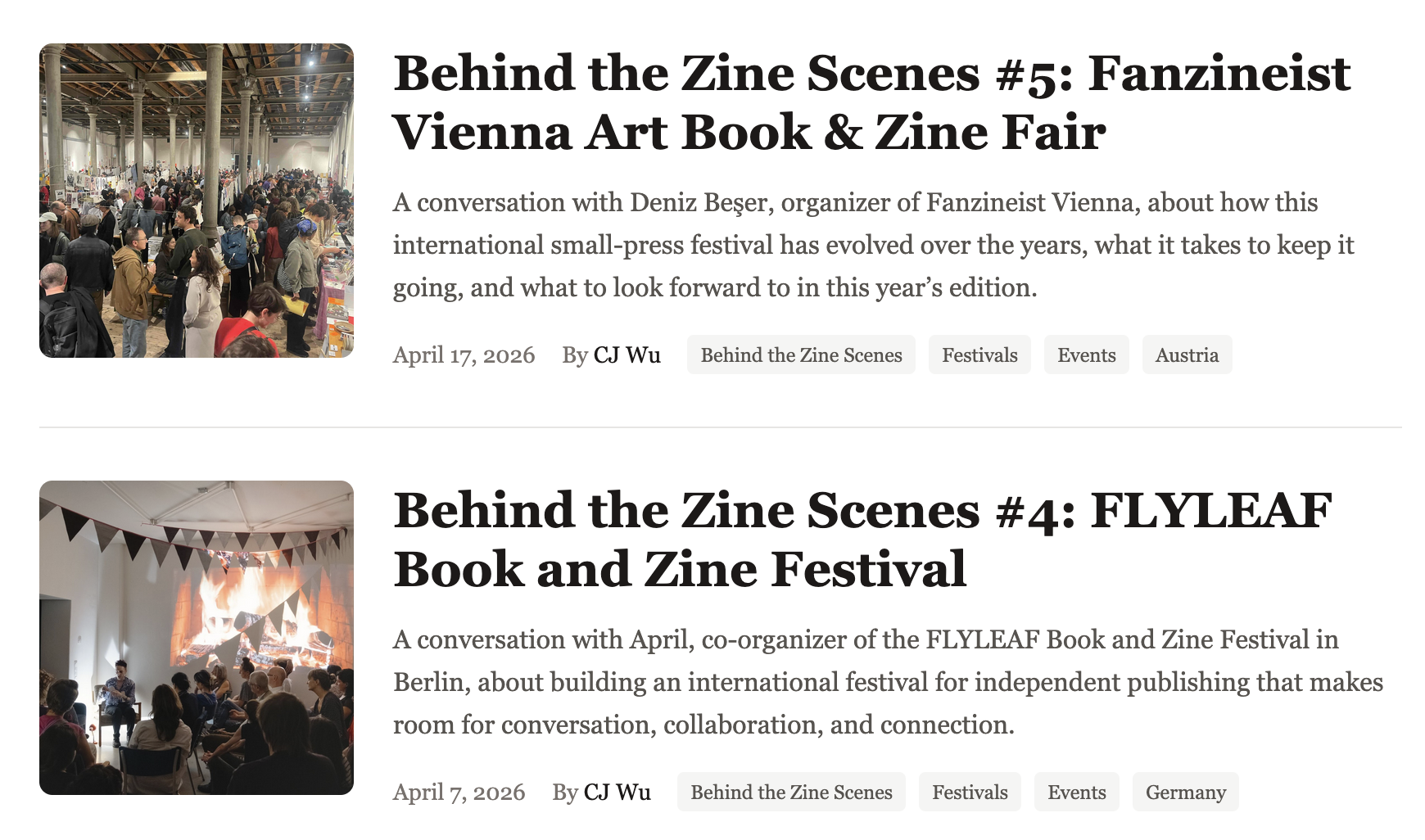
Task: Click the Events tag under the Fanzineist post
Action: 1086,355
